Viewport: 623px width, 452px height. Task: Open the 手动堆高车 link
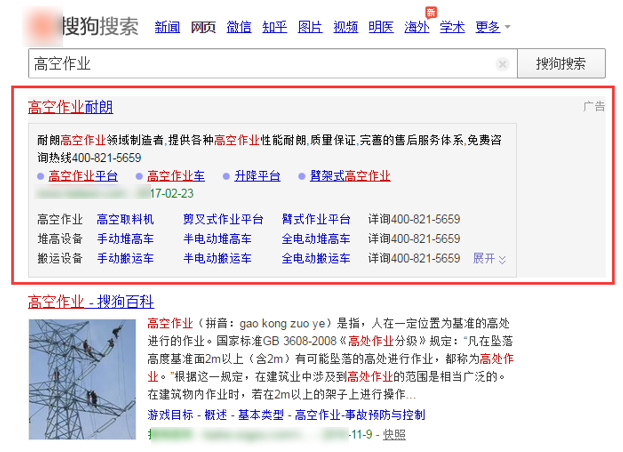[125, 239]
